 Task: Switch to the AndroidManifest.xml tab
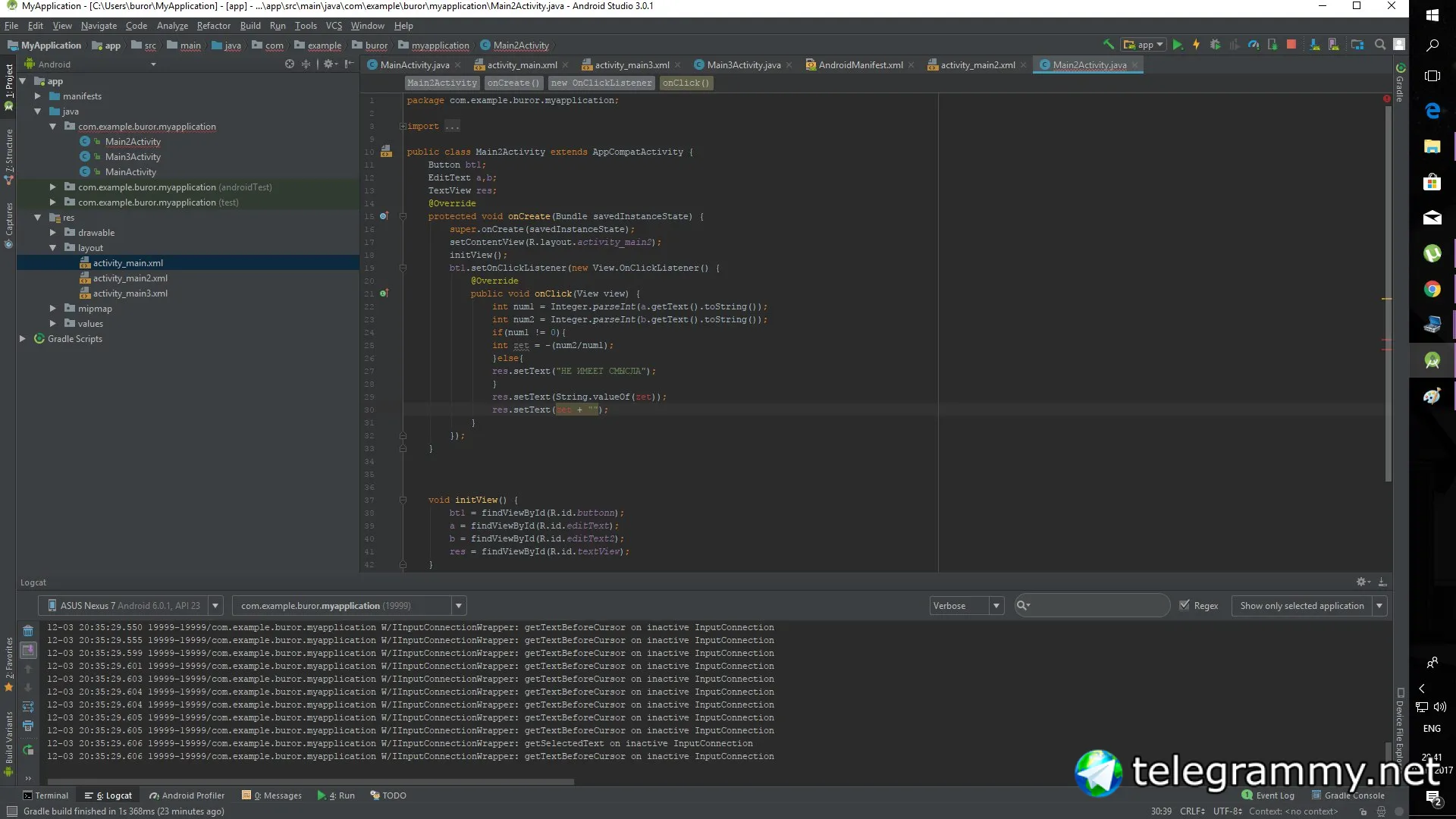point(860,65)
